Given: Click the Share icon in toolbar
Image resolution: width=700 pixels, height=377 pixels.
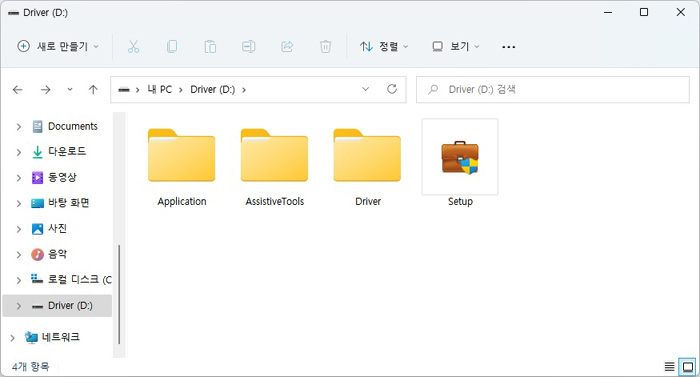Looking at the screenshot, I should 287,46.
